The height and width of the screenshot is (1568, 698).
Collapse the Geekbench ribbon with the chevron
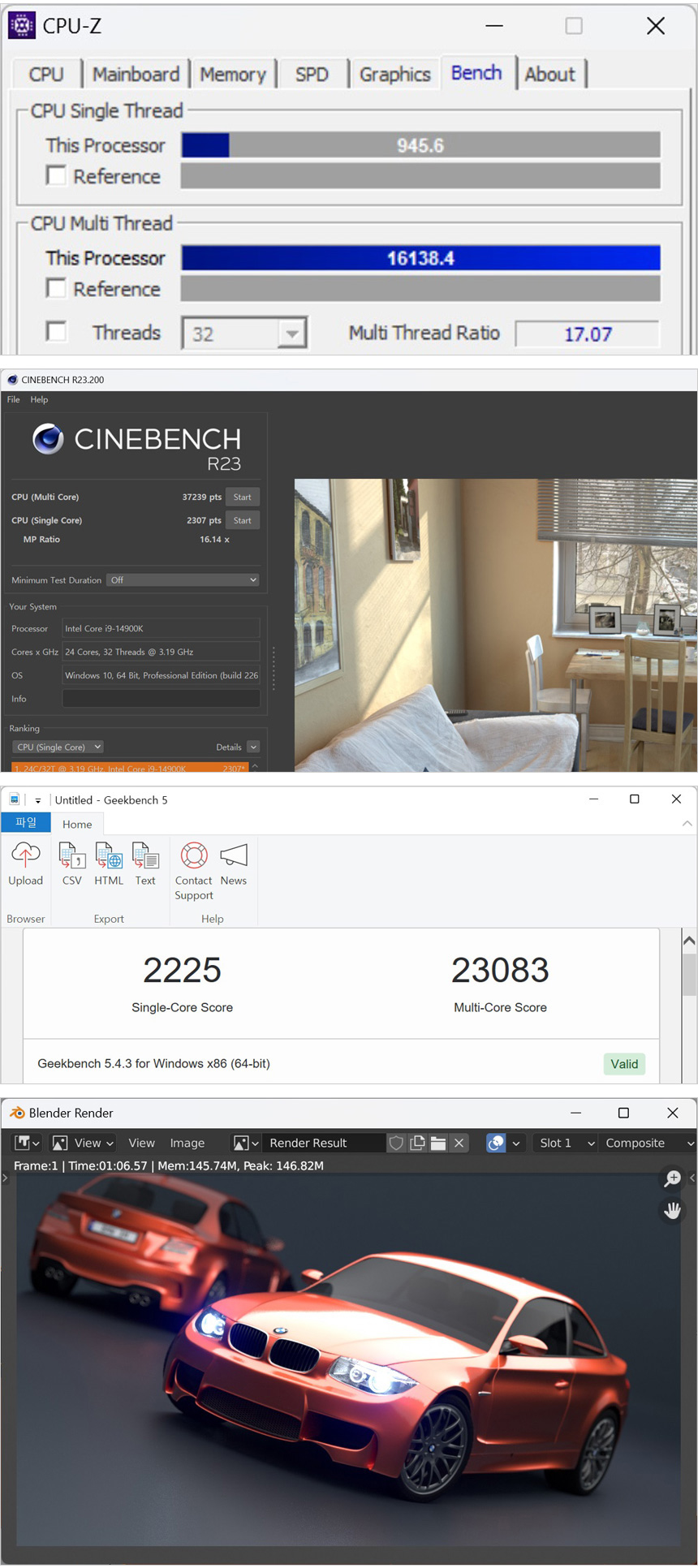point(687,823)
